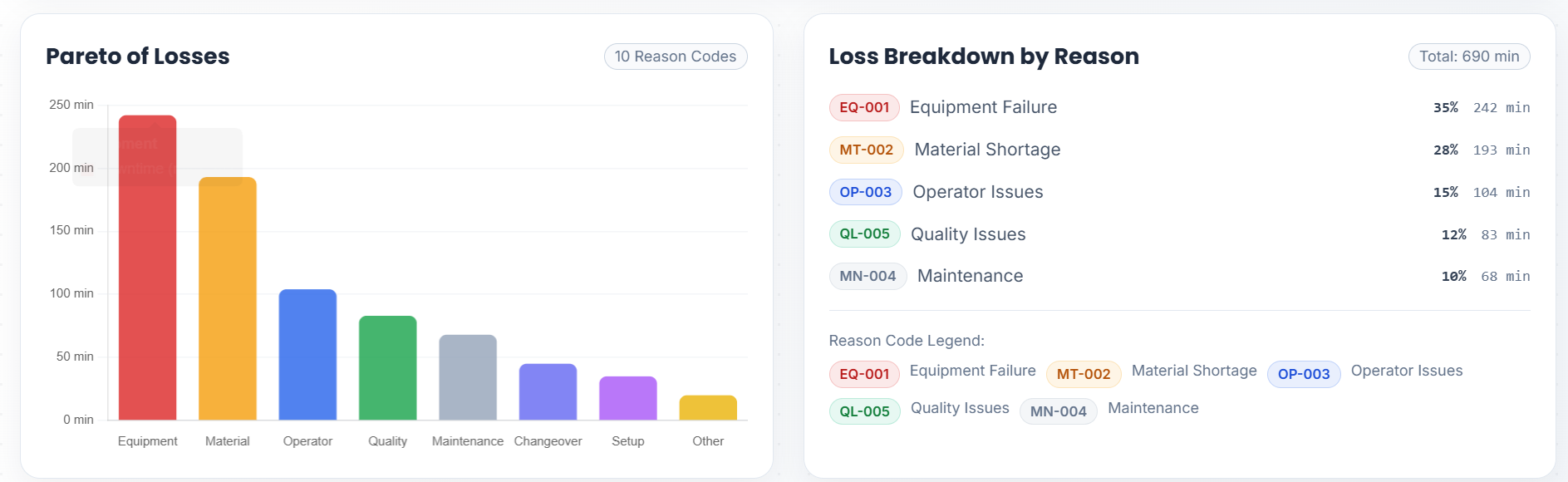The width and height of the screenshot is (1568, 482).
Task: Click the QL-005 badge in the 83 min row
Action: 864,234
